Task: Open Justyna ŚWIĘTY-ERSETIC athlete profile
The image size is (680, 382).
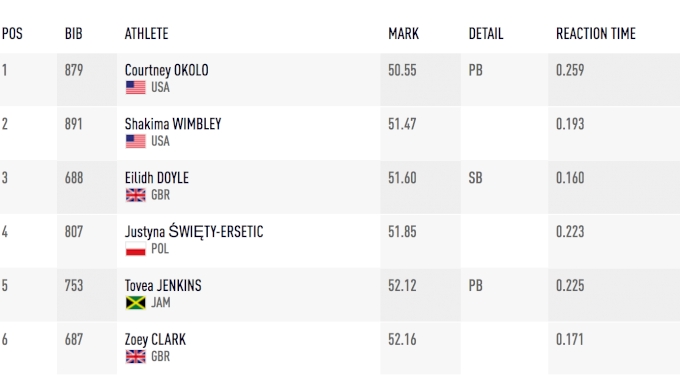Action: pyautogui.click(x=194, y=232)
